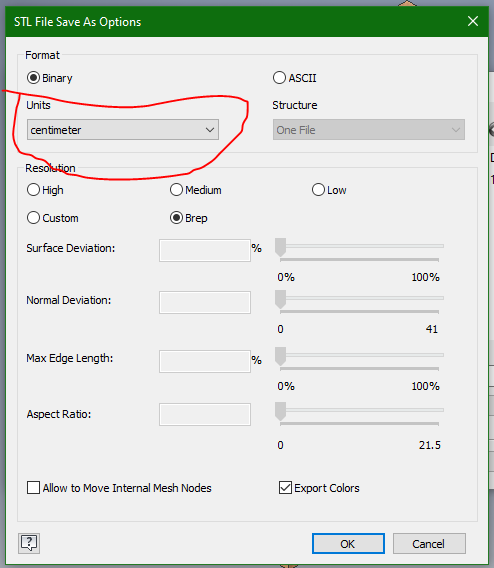Select the Binary format radio button
This screenshot has width=494, height=568.
pos(33,78)
